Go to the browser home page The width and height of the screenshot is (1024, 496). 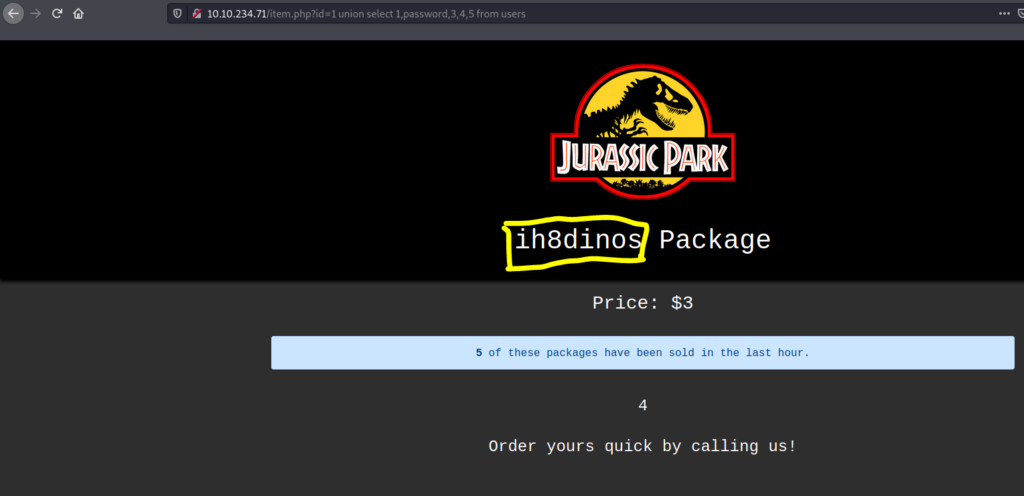pos(78,14)
